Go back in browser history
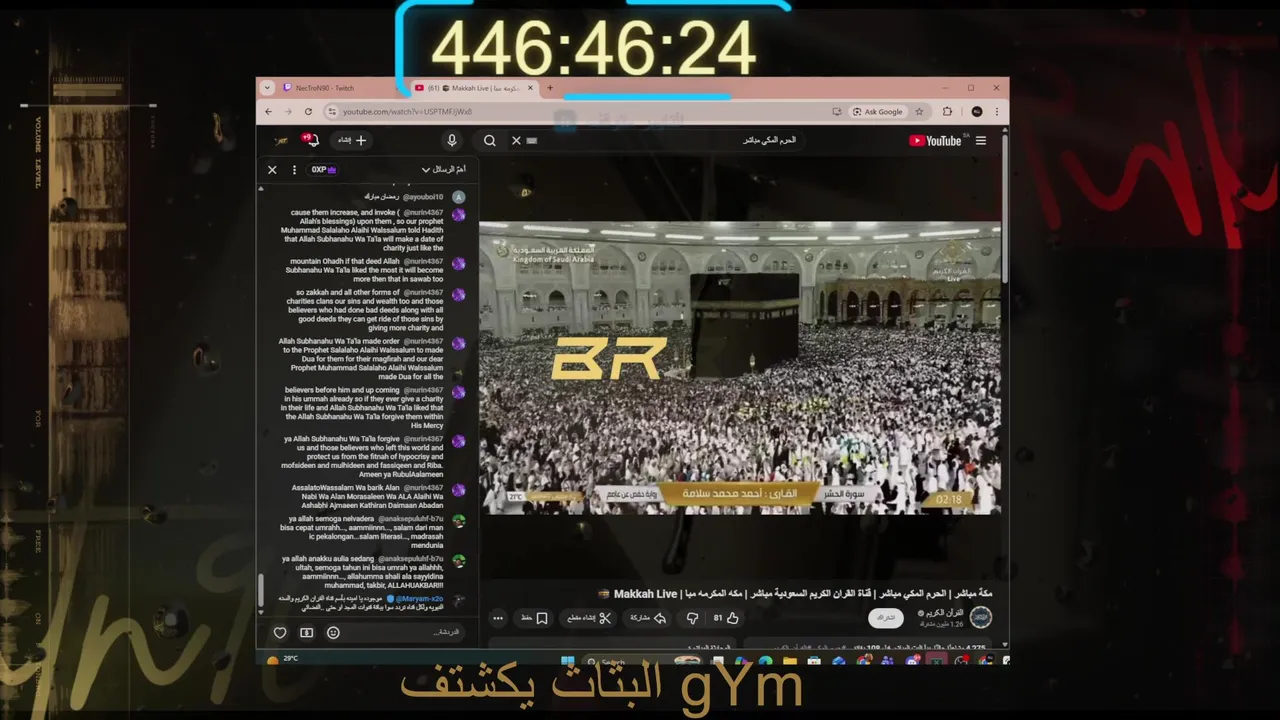The height and width of the screenshot is (720, 1280). [x=268, y=112]
